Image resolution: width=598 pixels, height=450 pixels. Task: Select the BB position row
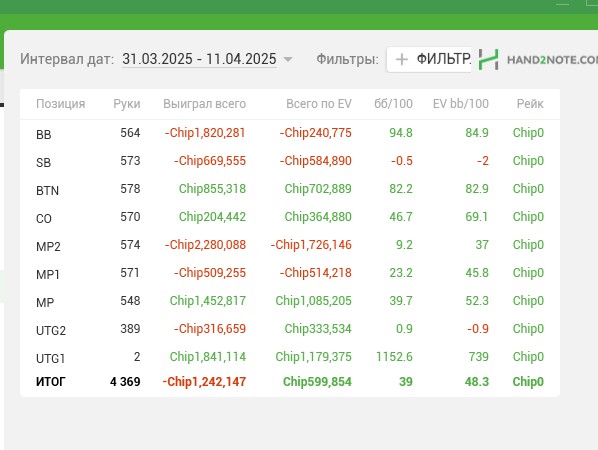(x=290, y=133)
